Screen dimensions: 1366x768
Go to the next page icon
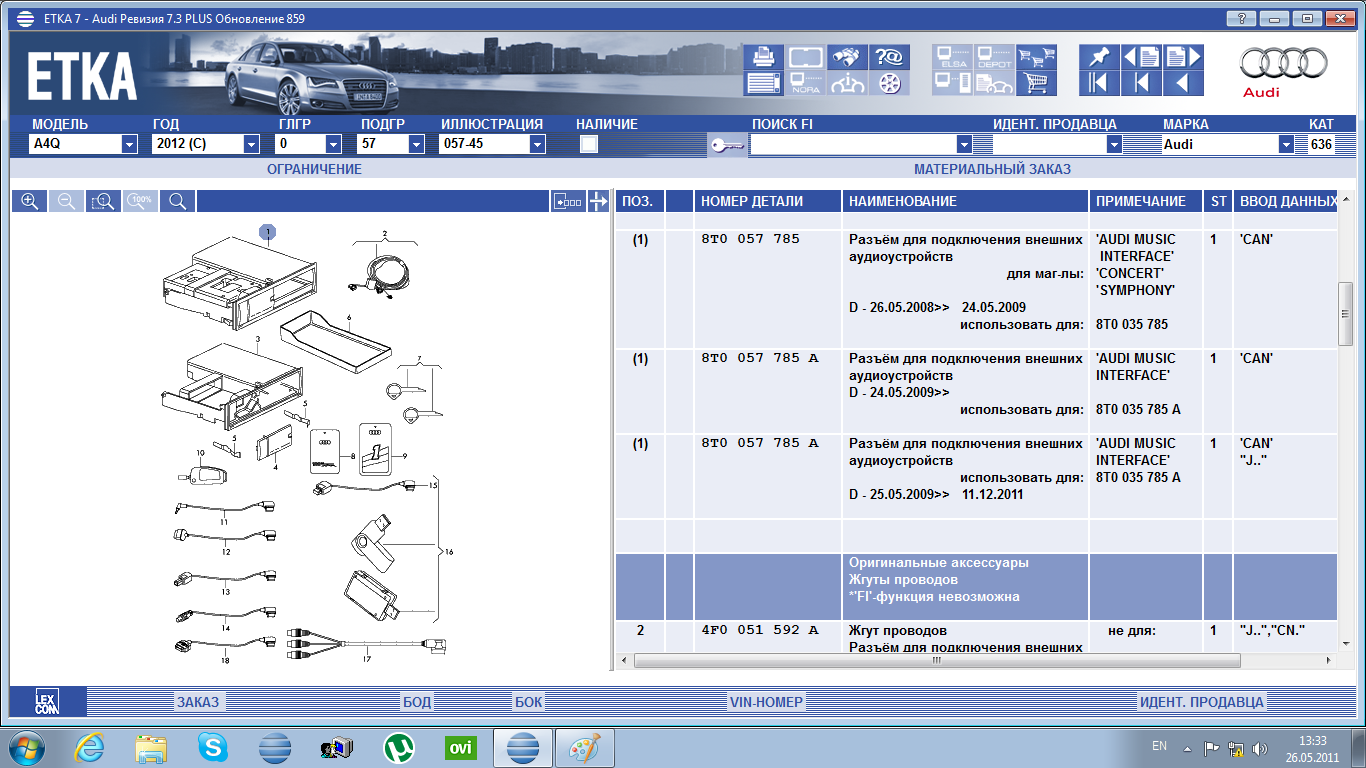1182,57
